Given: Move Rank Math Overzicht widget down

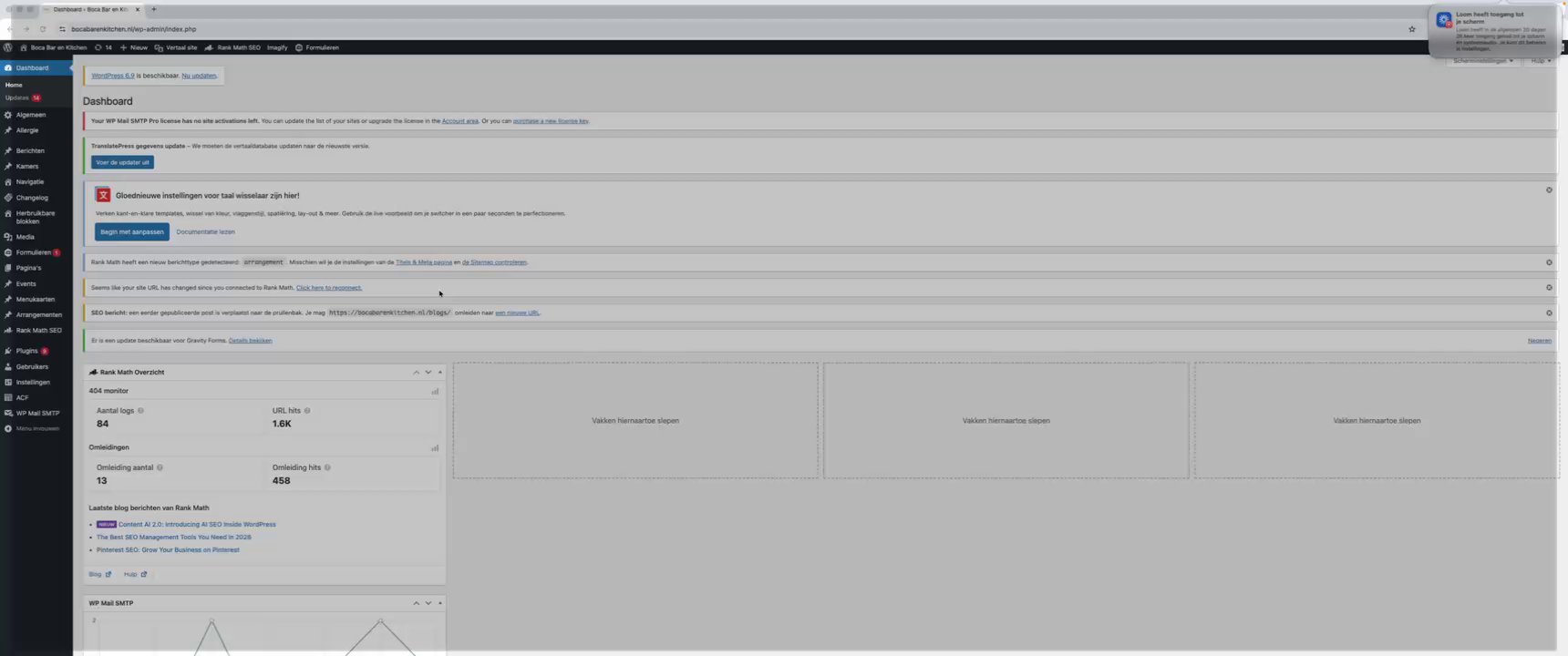Looking at the screenshot, I should point(428,373).
